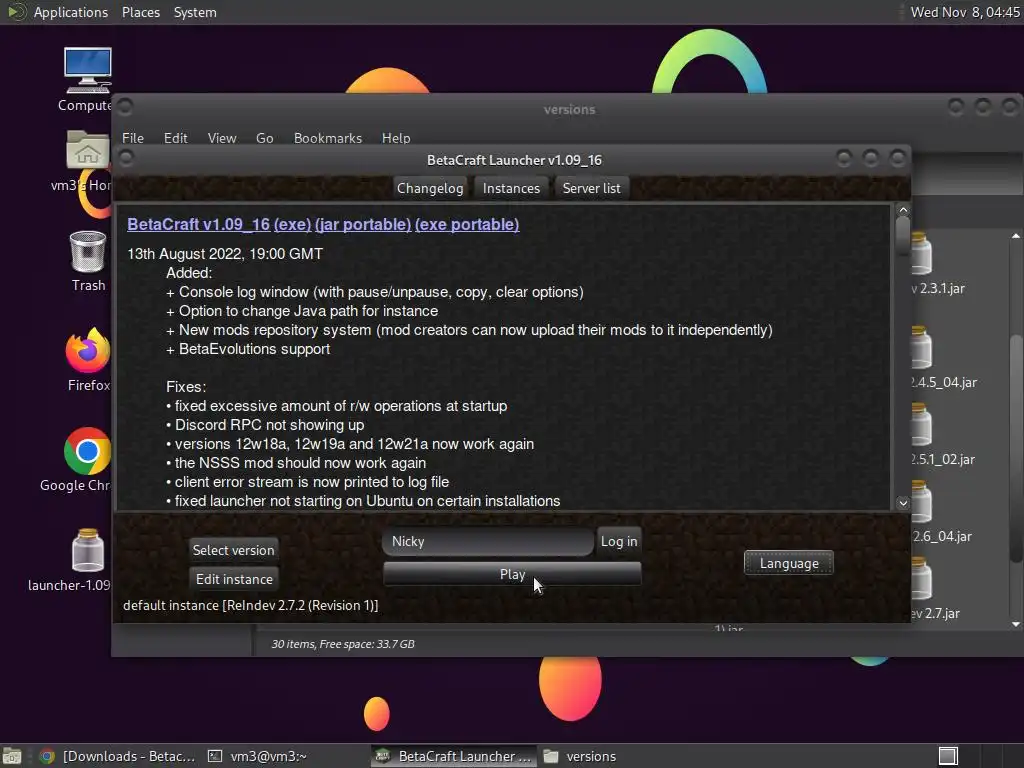The height and width of the screenshot is (768, 1024).
Task: Click the Select version button
Action: click(x=233, y=550)
